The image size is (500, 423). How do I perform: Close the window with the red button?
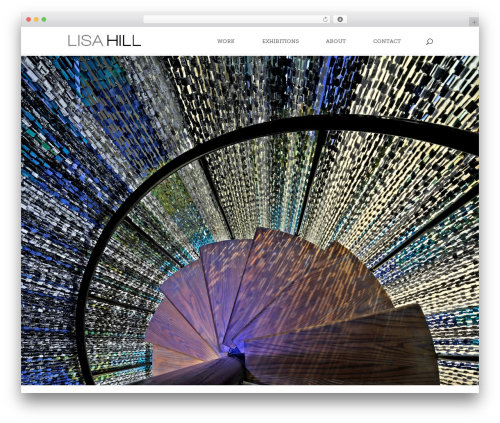[29, 19]
